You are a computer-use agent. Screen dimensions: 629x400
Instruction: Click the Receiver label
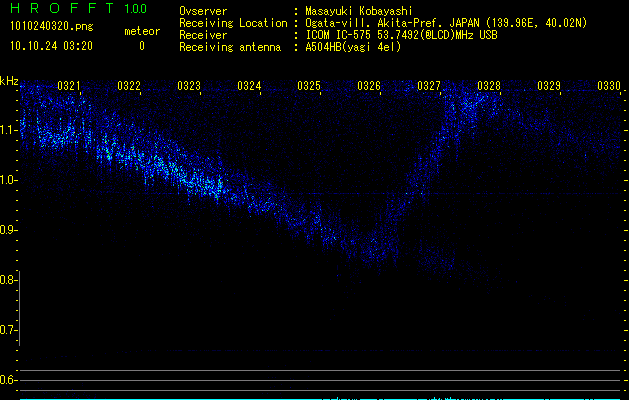coord(203,35)
